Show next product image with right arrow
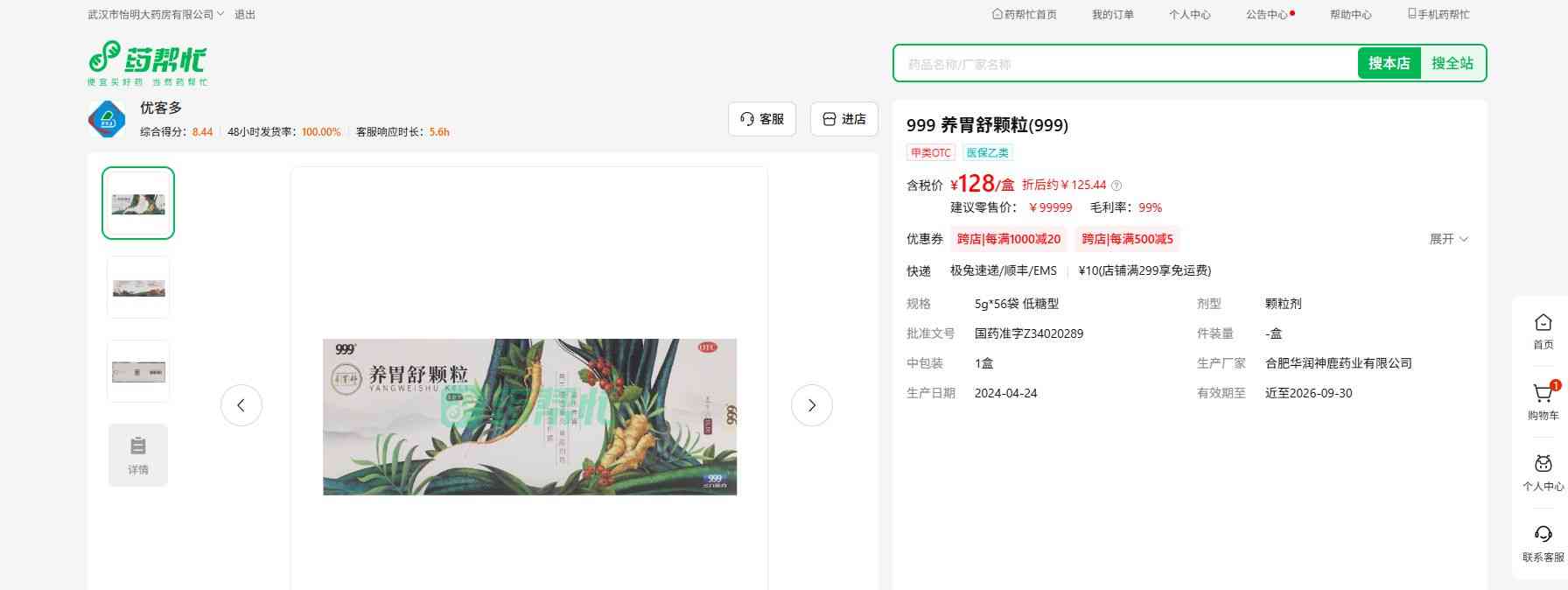This screenshot has width=1568, height=590. tap(812, 405)
